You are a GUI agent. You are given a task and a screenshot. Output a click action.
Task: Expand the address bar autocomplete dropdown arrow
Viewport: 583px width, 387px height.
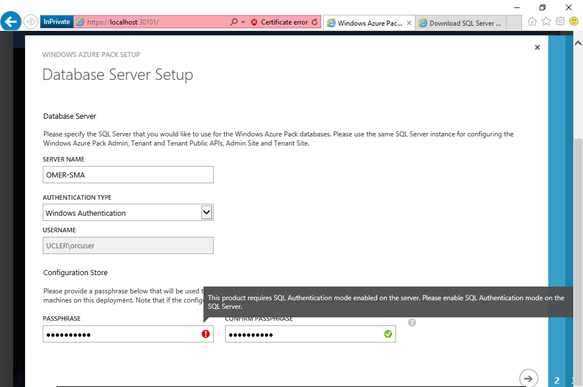point(243,22)
